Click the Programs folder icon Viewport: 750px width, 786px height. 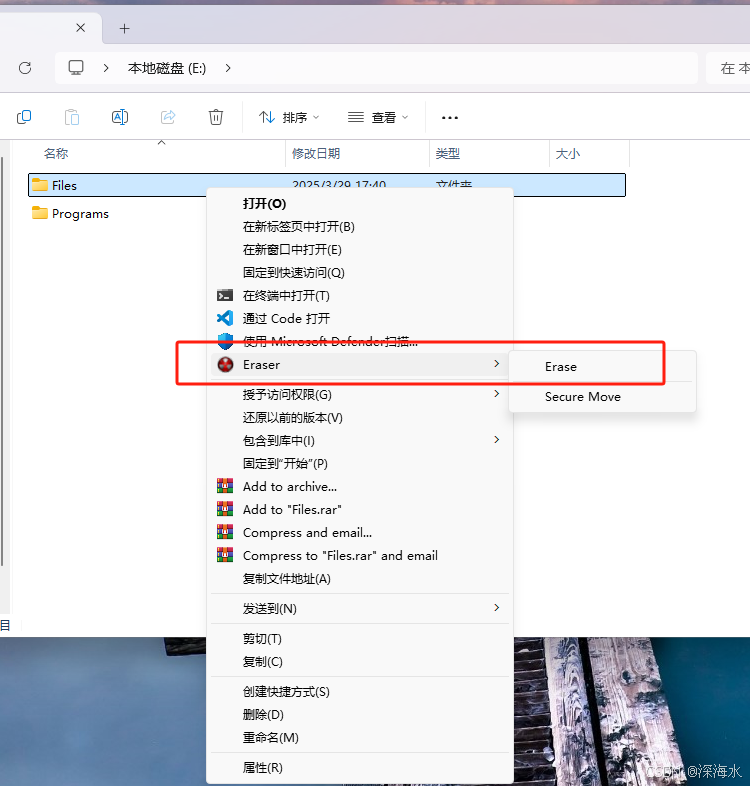pyautogui.click(x=40, y=213)
